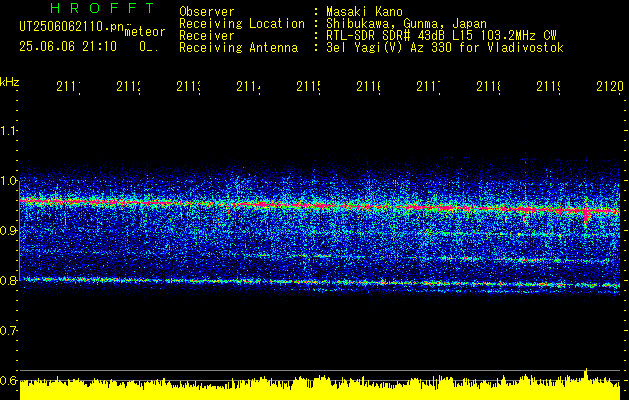Viewport: 629px width, 400px height.
Task: Click Shibukawa, Gunma, Japan text
Action: [406, 24]
